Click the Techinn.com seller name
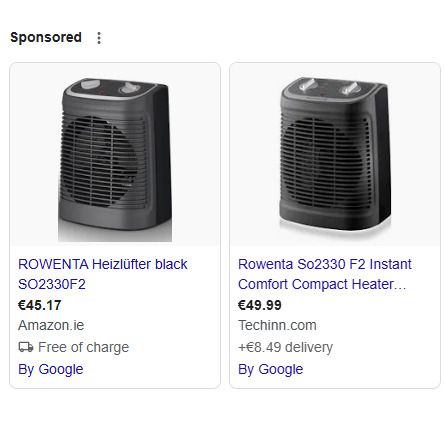This screenshot has width=445, height=421. tap(277, 325)
